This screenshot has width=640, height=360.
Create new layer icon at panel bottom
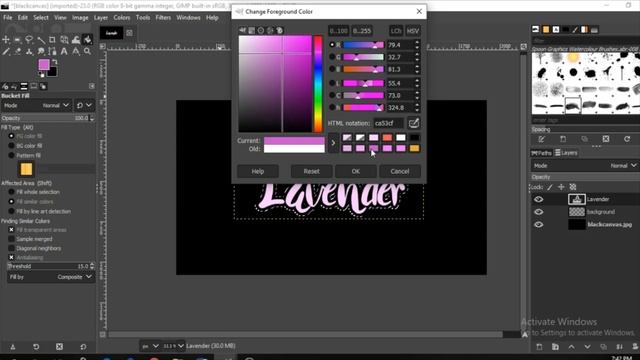click(539, 347)
